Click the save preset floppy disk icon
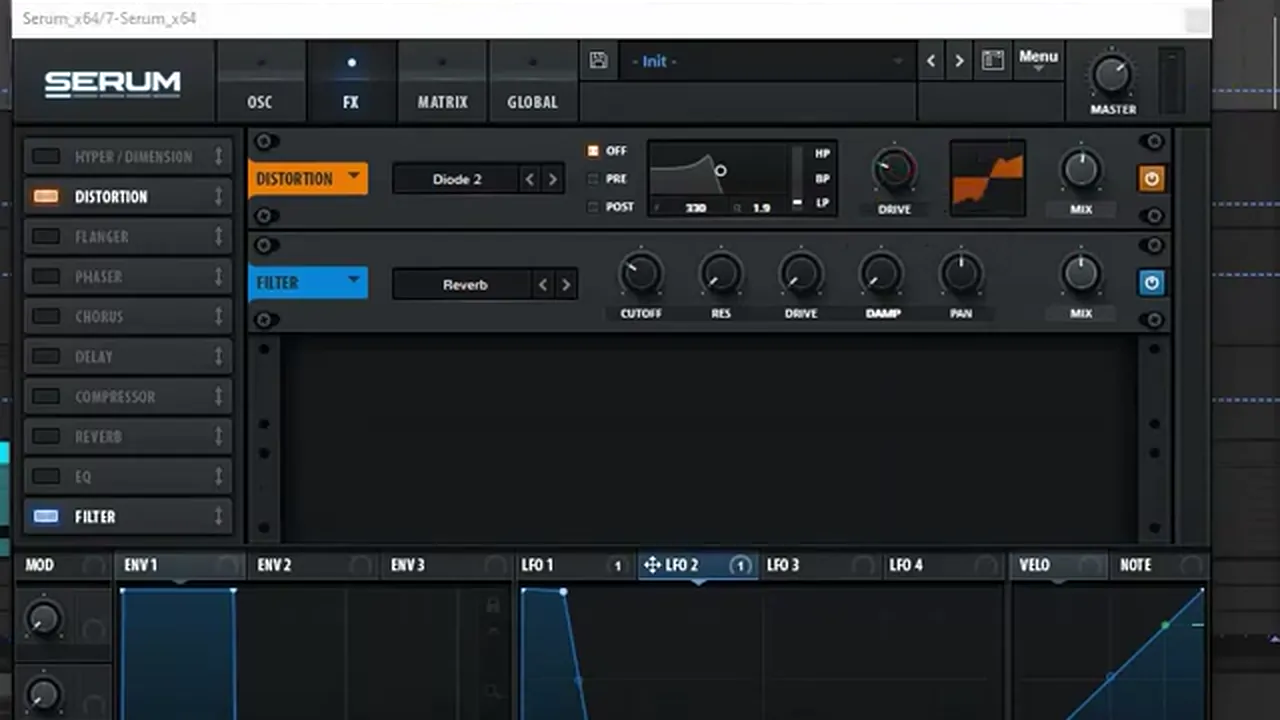The height and width of the screenshot is (720, 1280). [598, 60]
